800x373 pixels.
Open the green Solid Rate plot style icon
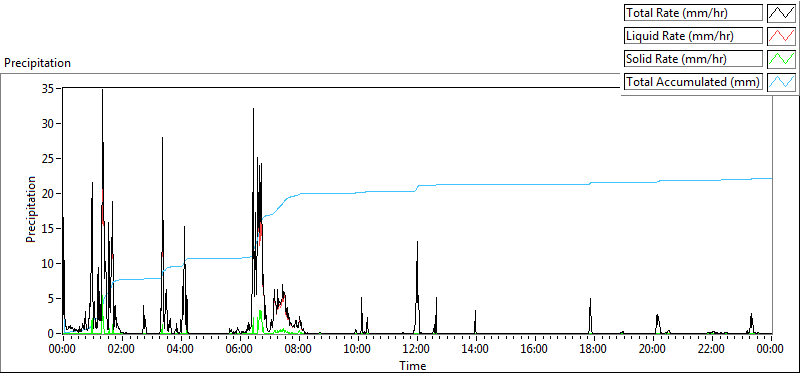point(782,59)
